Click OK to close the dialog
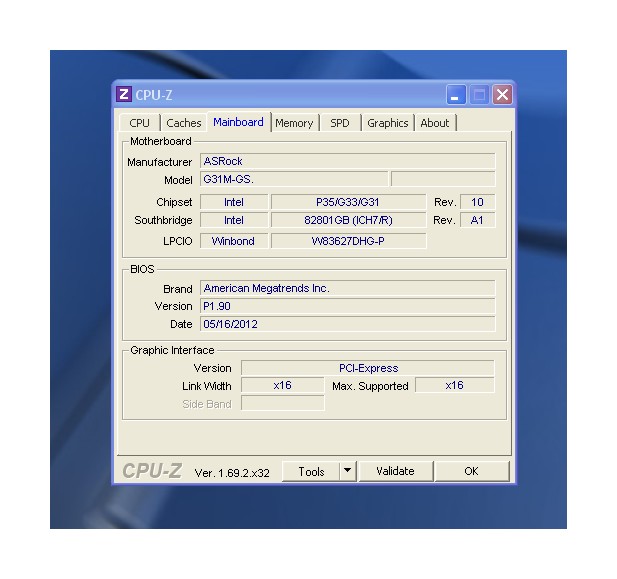This screenshot has width=617, height=579. [471, 472]
